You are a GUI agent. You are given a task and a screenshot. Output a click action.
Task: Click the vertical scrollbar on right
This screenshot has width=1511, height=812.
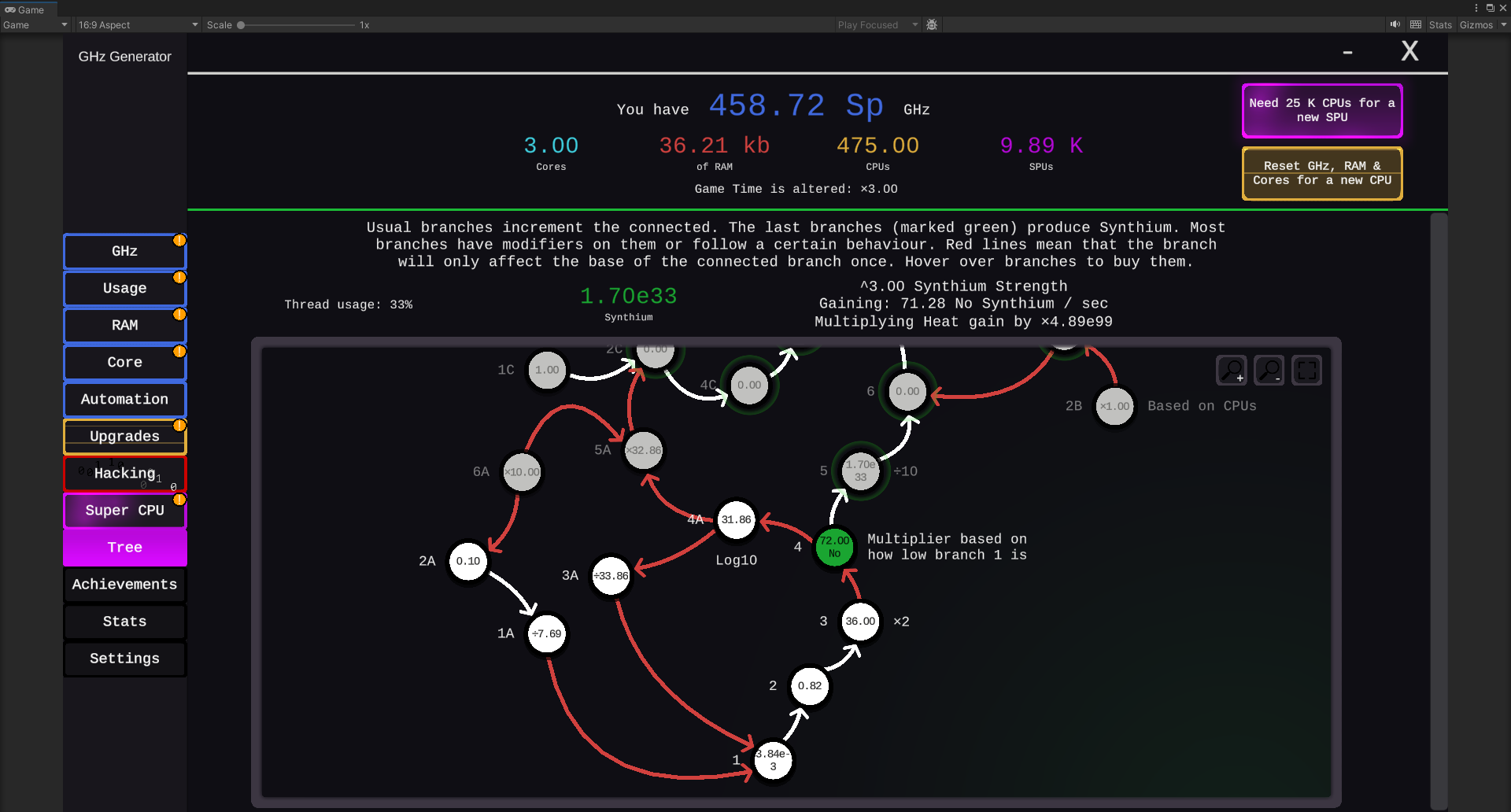click(x=1439, y=510)
